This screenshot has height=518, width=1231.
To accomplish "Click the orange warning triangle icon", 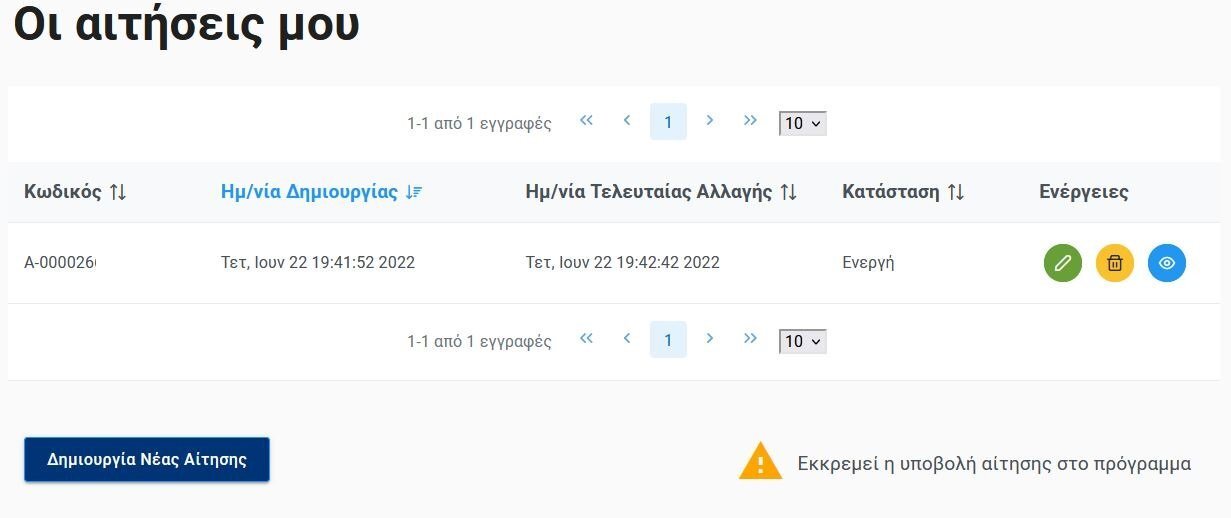I will point(760,461).
